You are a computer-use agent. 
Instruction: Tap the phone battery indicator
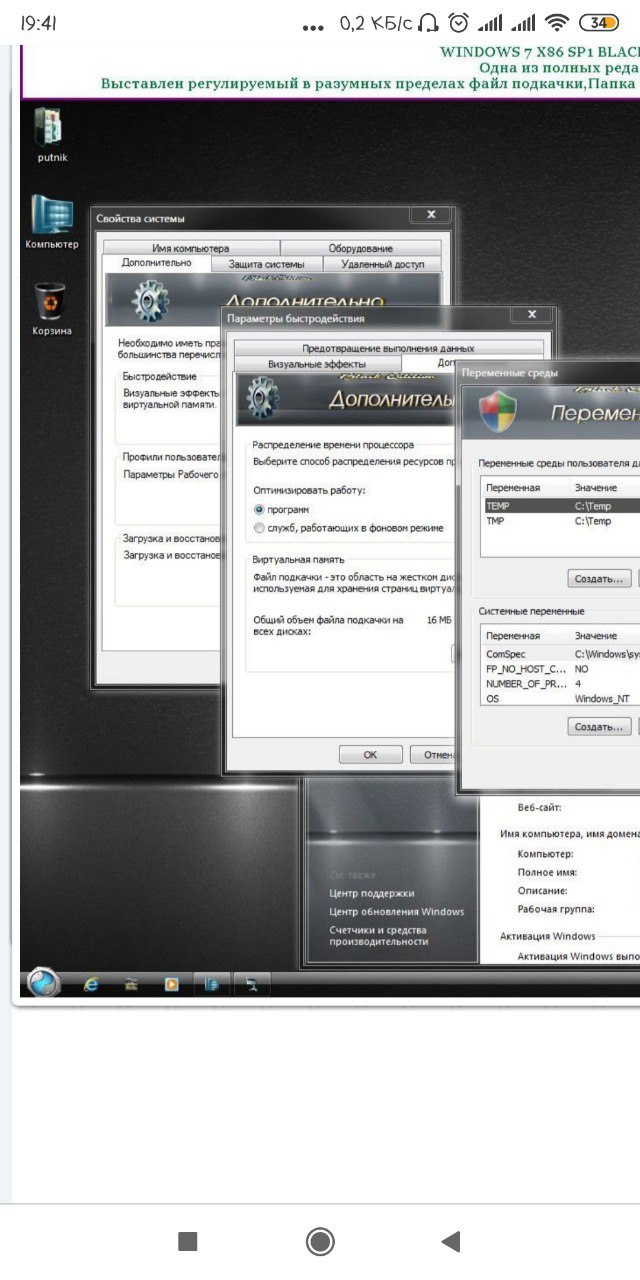click(x=598, y=22)
